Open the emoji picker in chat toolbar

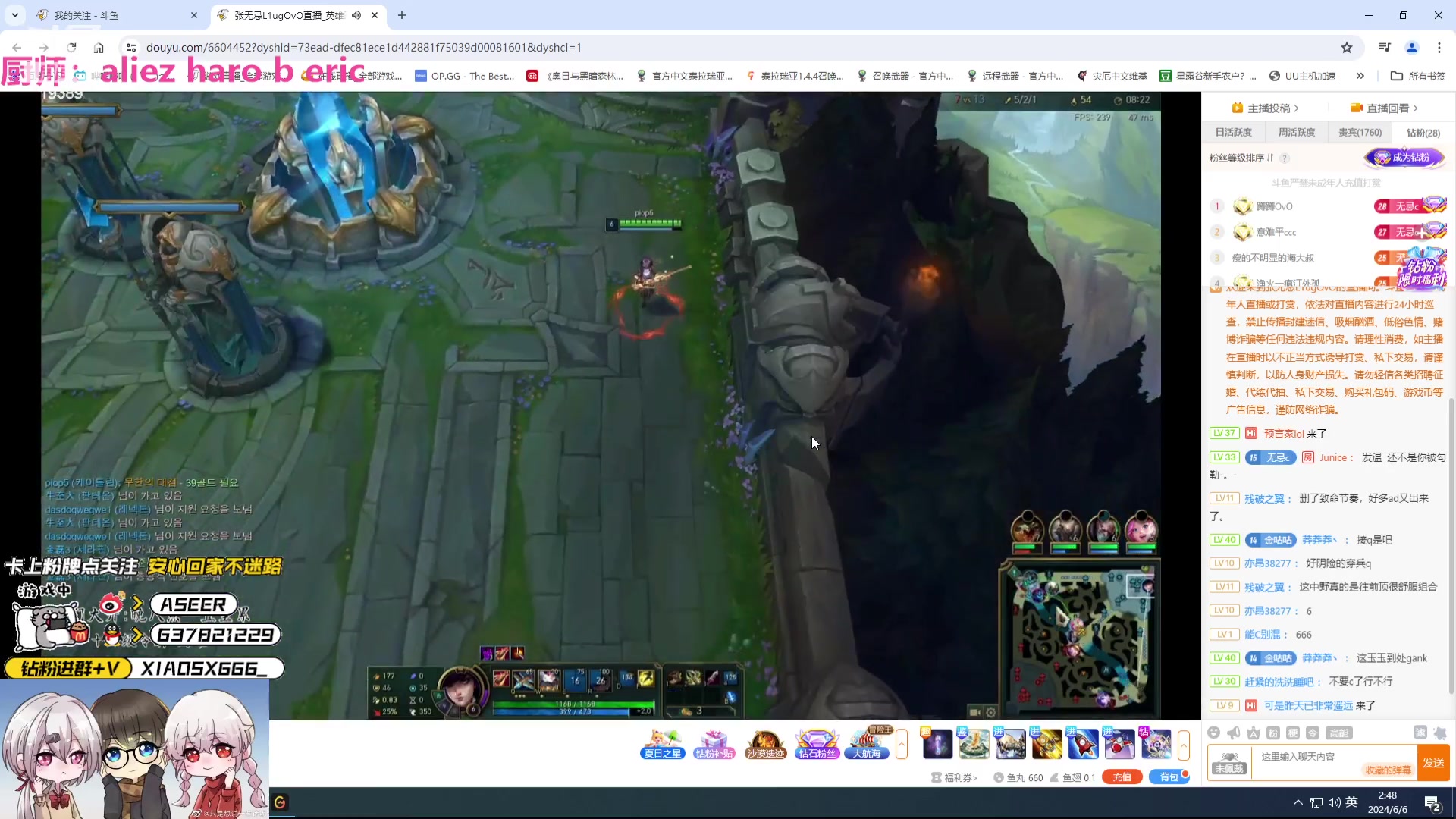click(x=1214, y=733)
